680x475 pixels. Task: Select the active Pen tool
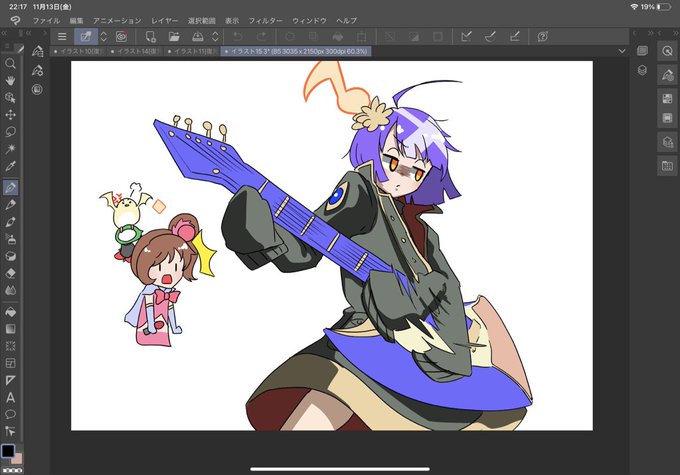(x=10, y=187)
